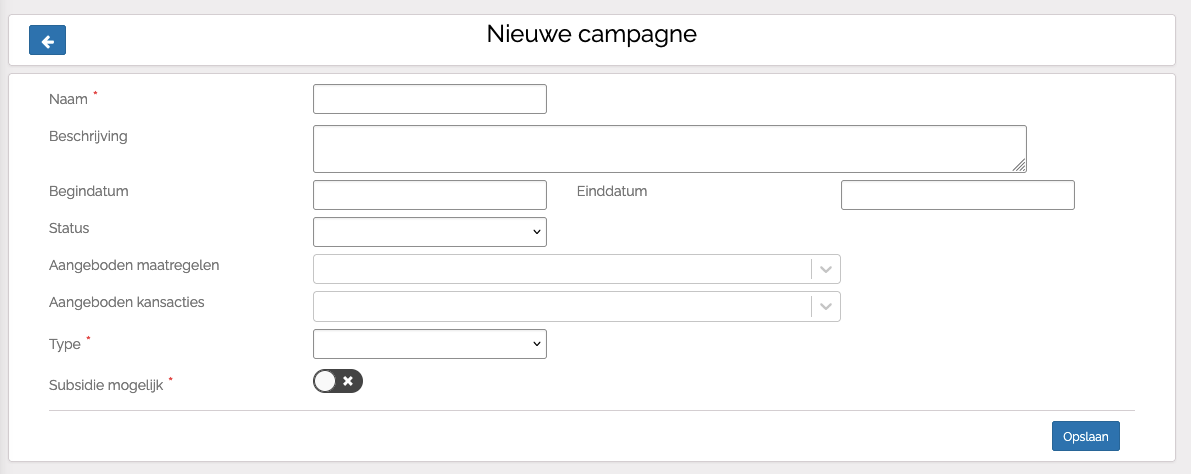Click the Einddatum label text
1191x474 pixels.
click(x=612, y=191)
